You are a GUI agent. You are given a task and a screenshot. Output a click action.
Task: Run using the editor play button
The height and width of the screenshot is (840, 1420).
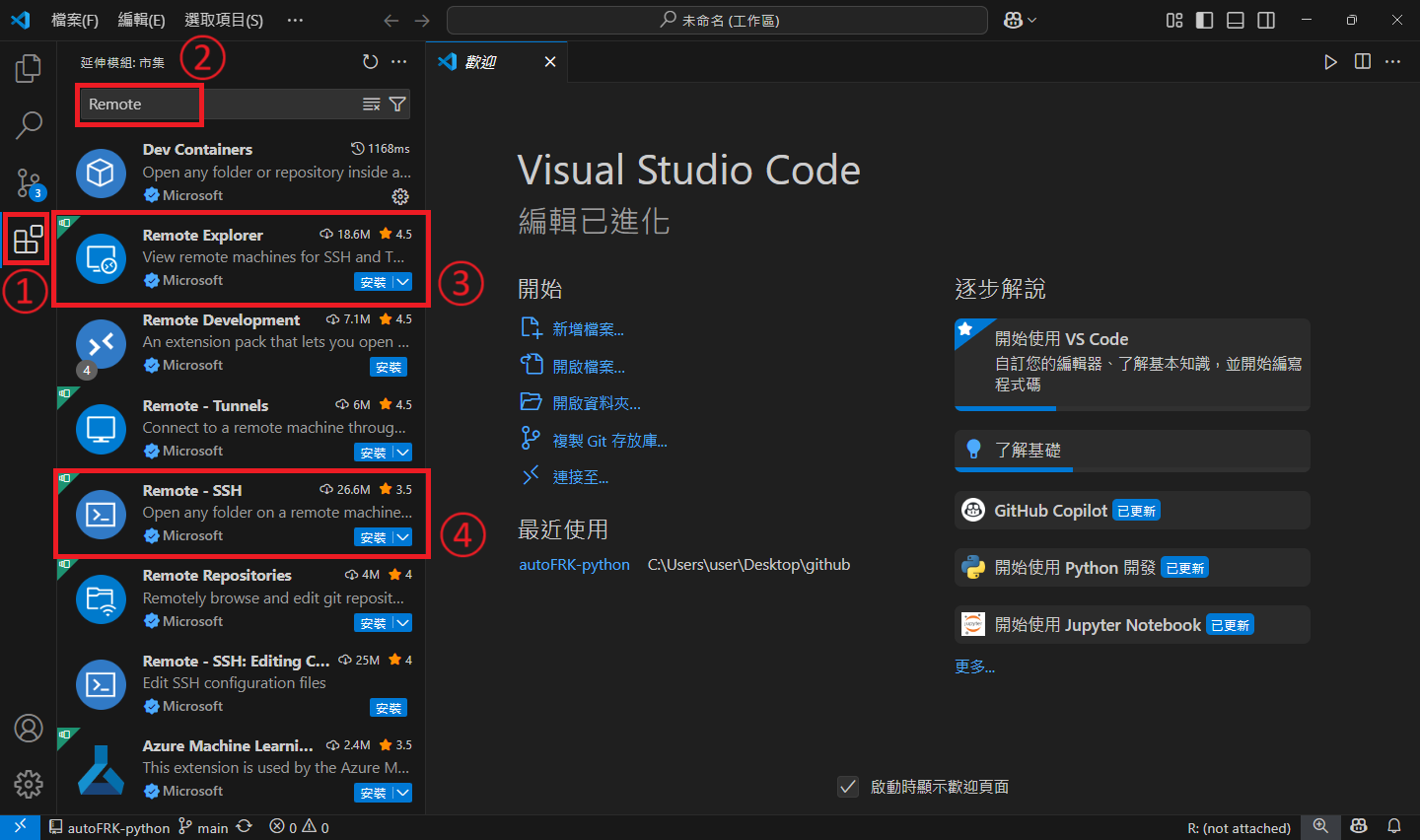1330,62
